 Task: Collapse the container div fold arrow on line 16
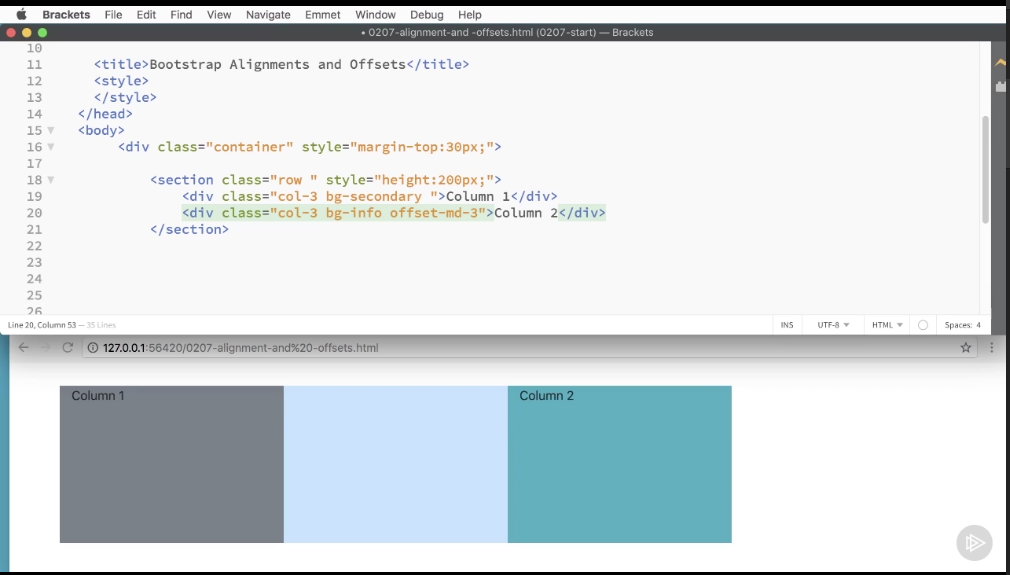(x=51, y=147)
